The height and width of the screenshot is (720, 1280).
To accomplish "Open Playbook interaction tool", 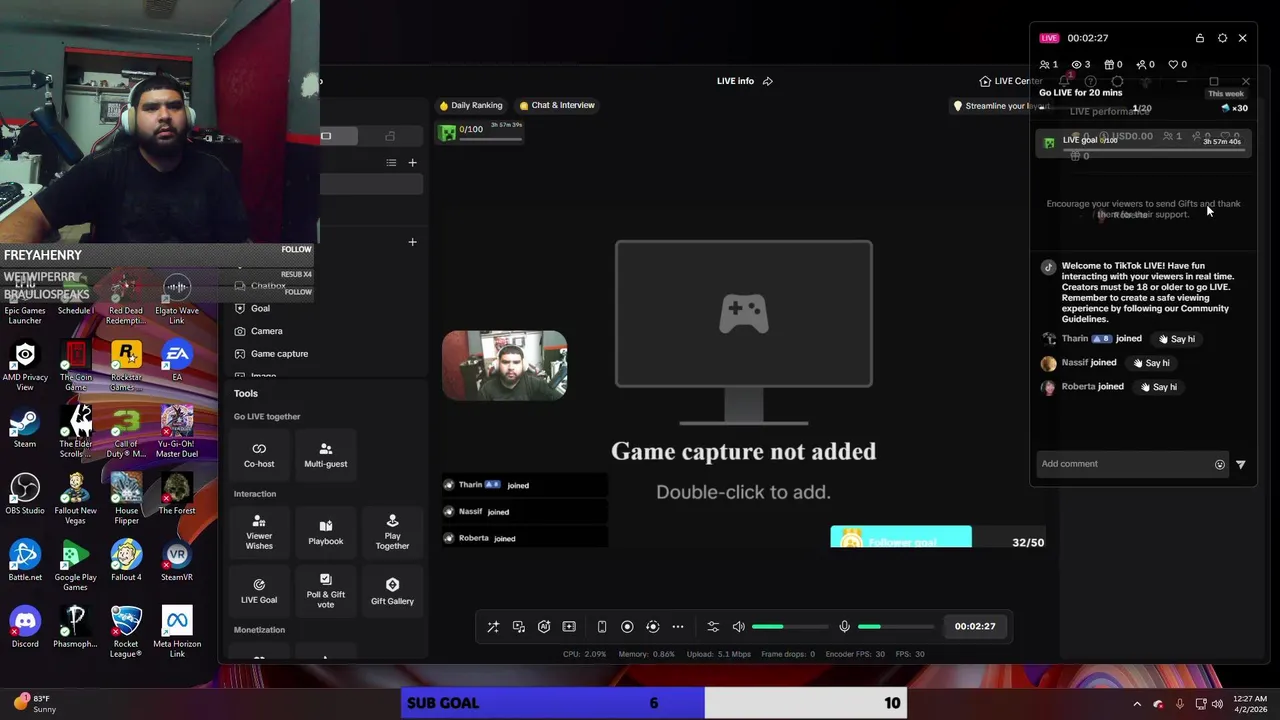I will pos(326,532).
